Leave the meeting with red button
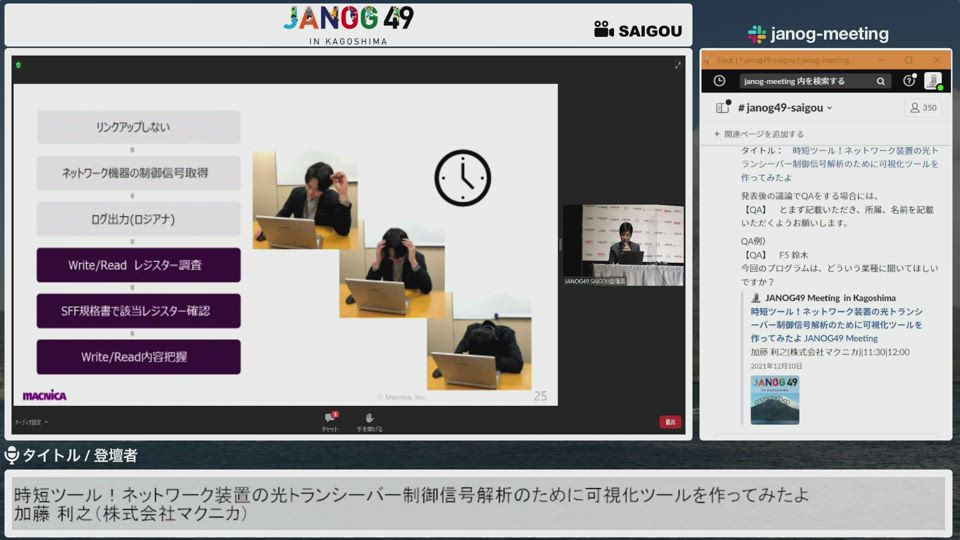960x540 pixels. 670,422
